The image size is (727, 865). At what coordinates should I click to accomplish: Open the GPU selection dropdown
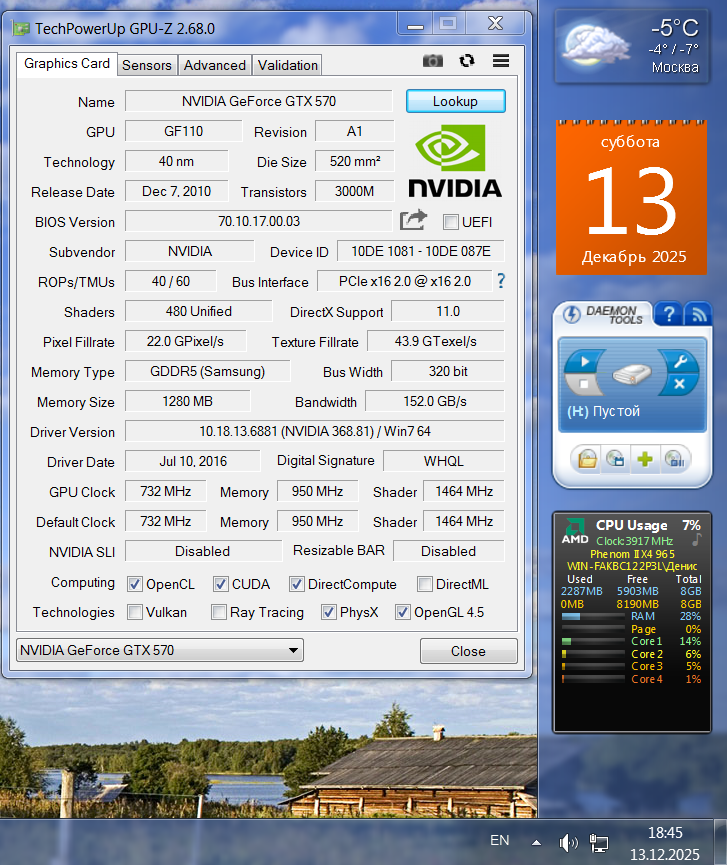tap(160, 650)
